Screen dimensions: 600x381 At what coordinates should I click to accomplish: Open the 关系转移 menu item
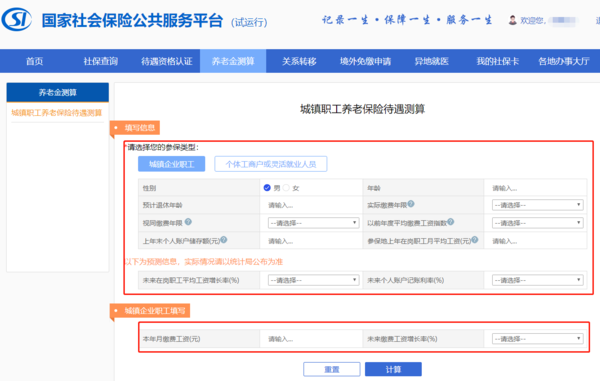(299, 61)
